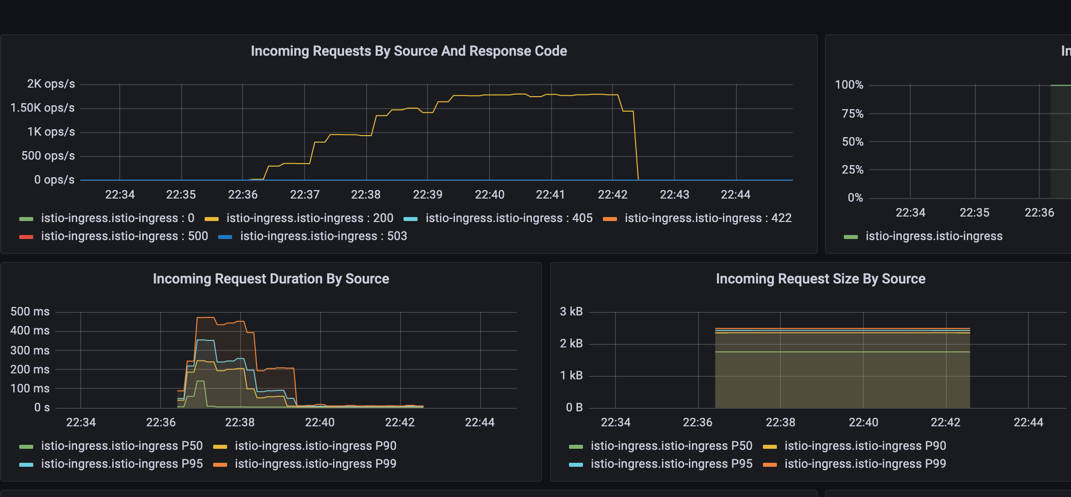This screenshot has width=1071, height=497.
Task: Toggle the P50 series in the Request Size legend
Action: 671,446
